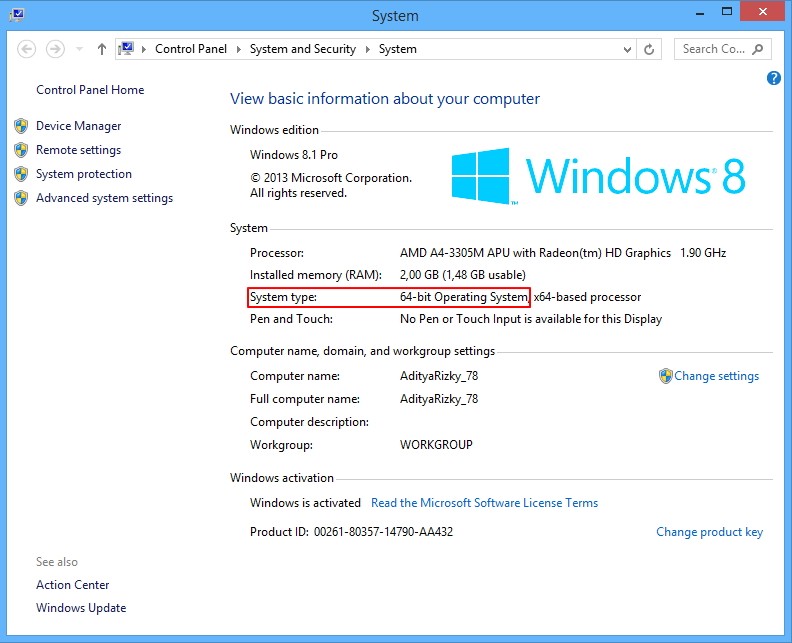Click the shield icon beside Change settings
This screenshot has width=792, height=643.
tap(666, 376)
